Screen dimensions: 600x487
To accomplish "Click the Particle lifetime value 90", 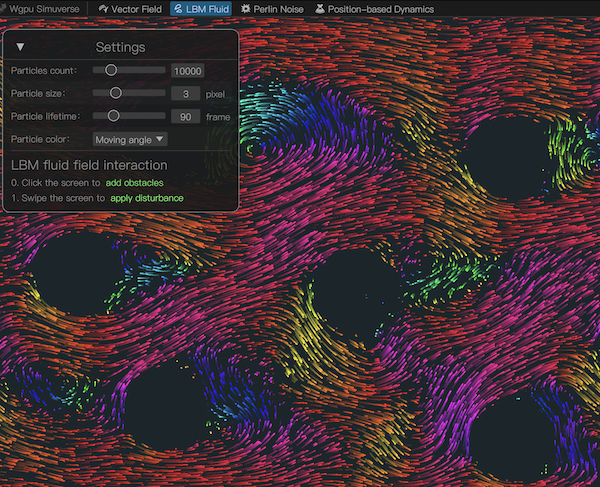I will click(x=186, y=117).
